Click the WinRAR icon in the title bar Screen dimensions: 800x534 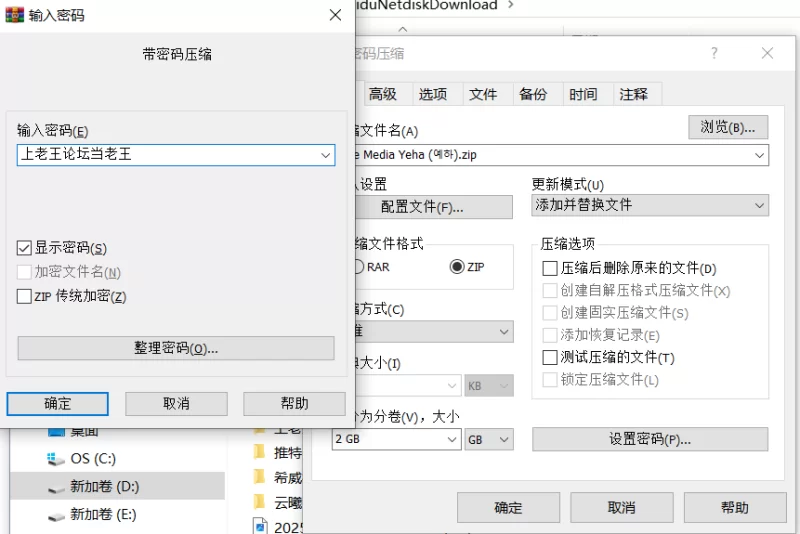click(x=14, y=15)
